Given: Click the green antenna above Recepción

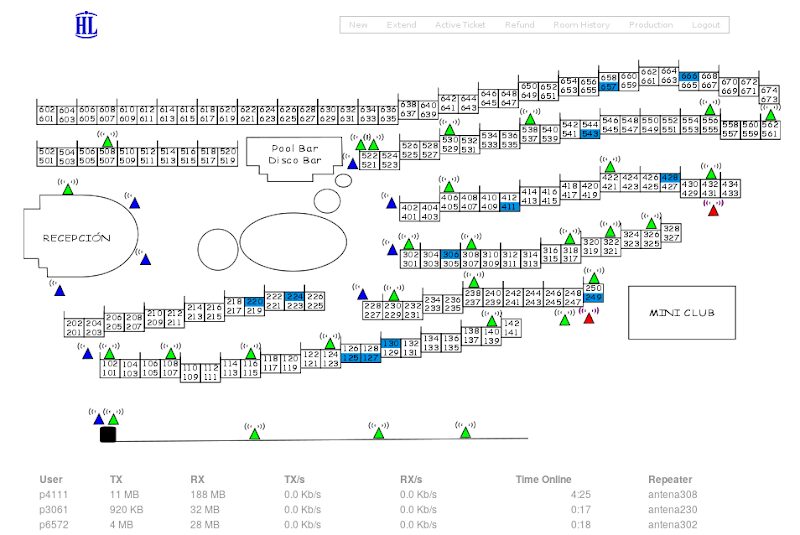Looking at the screenshot, I should (x=67, y=188).
